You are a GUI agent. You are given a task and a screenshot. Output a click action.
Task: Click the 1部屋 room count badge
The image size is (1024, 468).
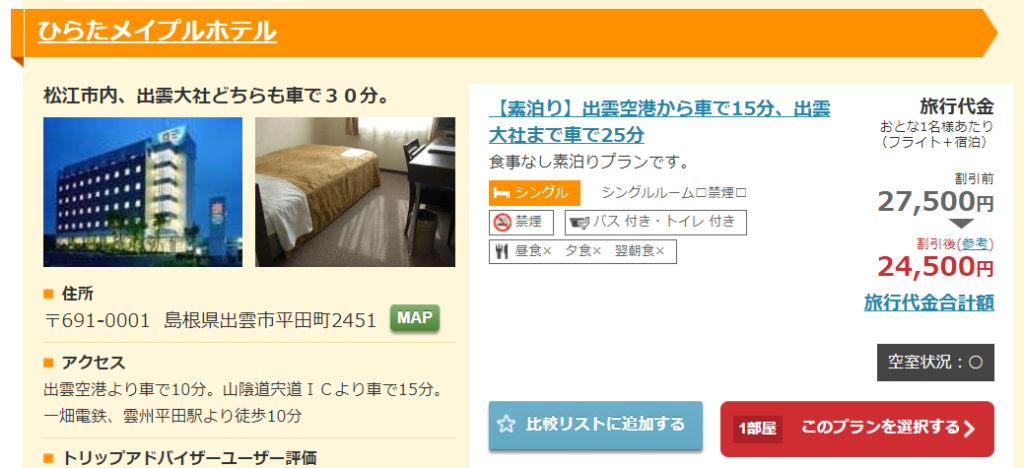click(x=758, y=429)
